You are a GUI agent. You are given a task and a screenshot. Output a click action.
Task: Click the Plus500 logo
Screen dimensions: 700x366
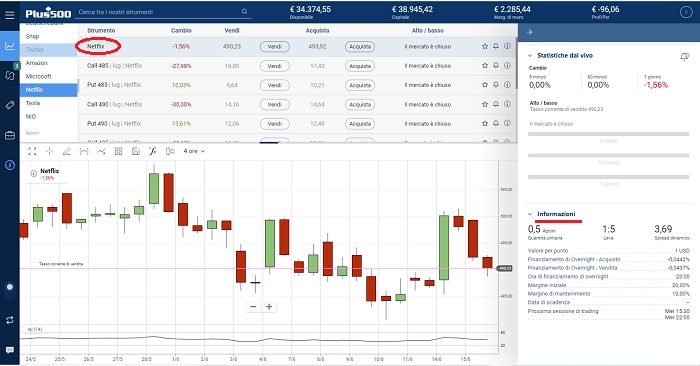(48, 13)
